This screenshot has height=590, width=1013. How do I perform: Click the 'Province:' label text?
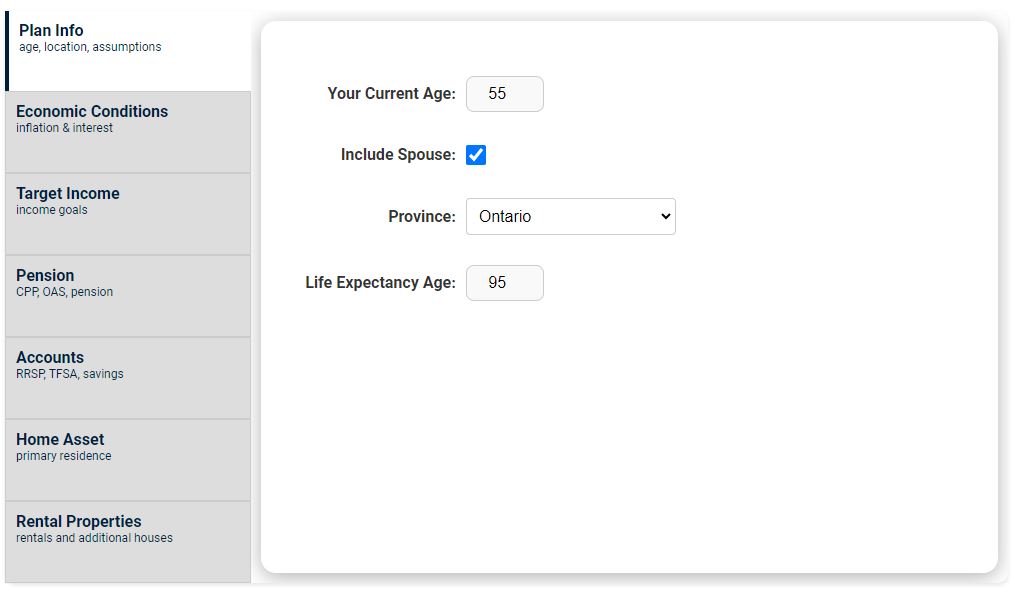tap(422, 217)
